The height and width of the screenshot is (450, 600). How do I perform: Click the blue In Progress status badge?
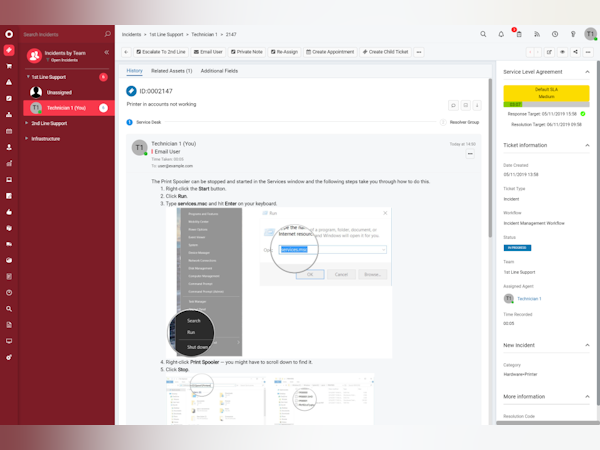(517, 248)
